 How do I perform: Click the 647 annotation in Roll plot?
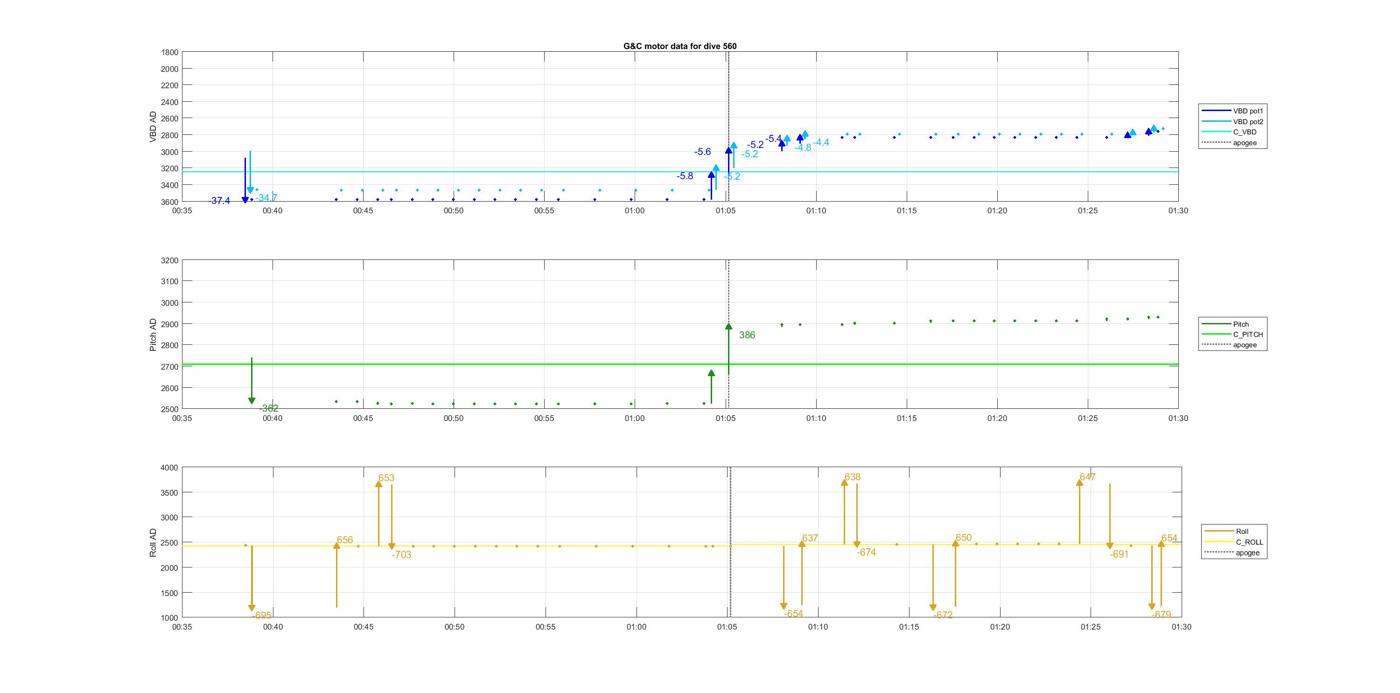pos(1088,477)
